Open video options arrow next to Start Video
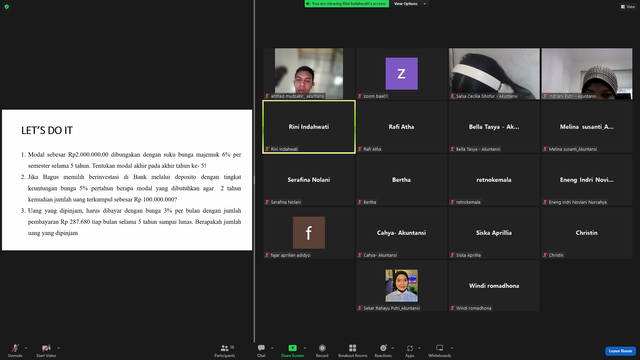640x360 pixels. [x=59, y=348]
